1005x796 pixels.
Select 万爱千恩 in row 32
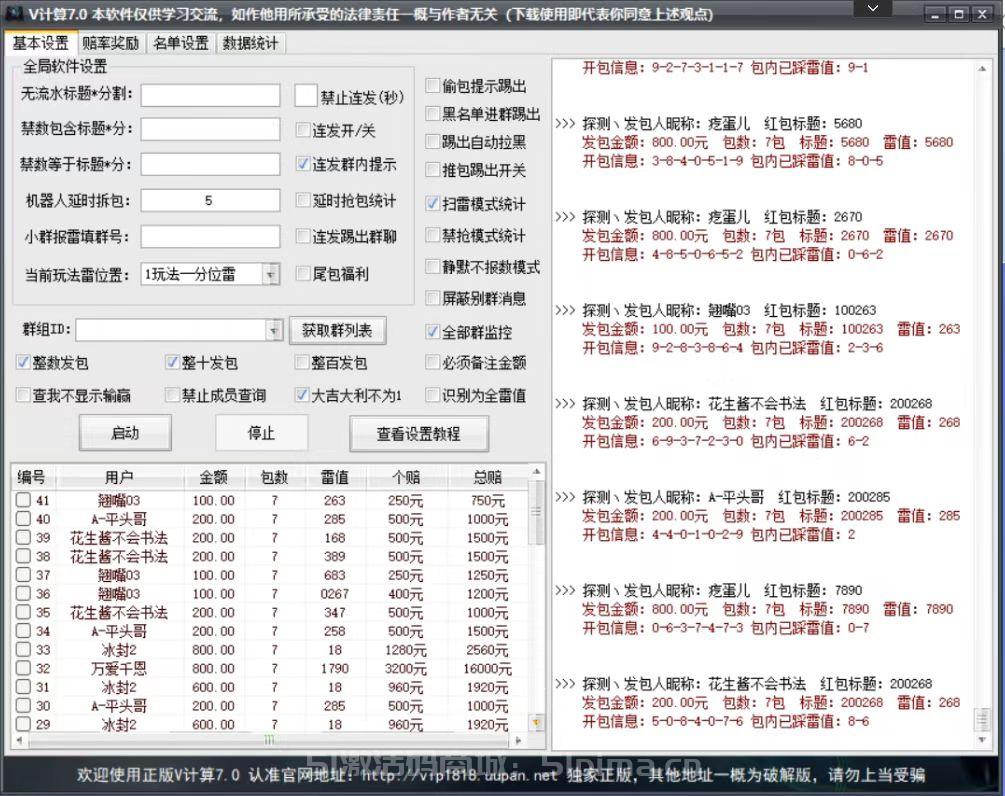[119, 668]
